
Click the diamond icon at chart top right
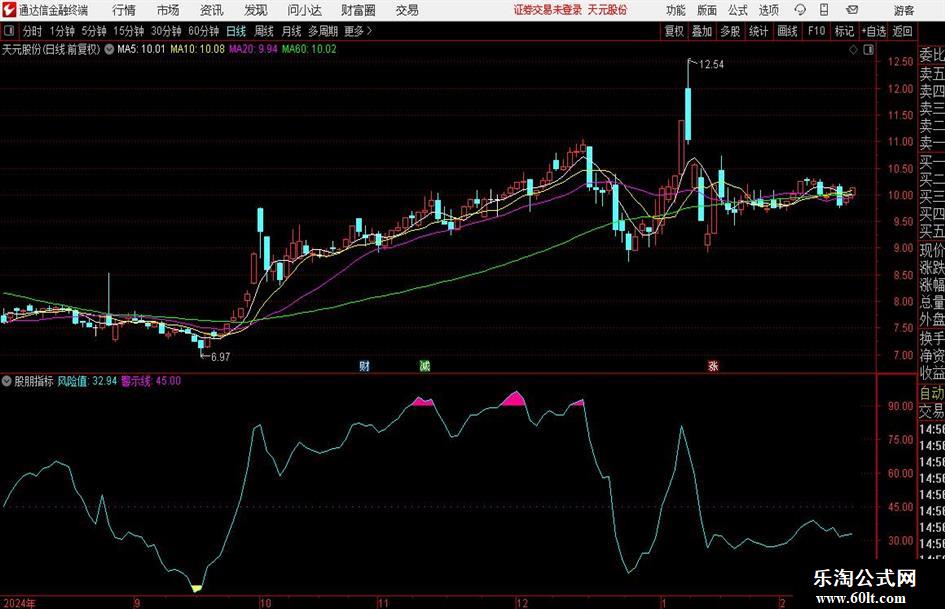[853, 50]
